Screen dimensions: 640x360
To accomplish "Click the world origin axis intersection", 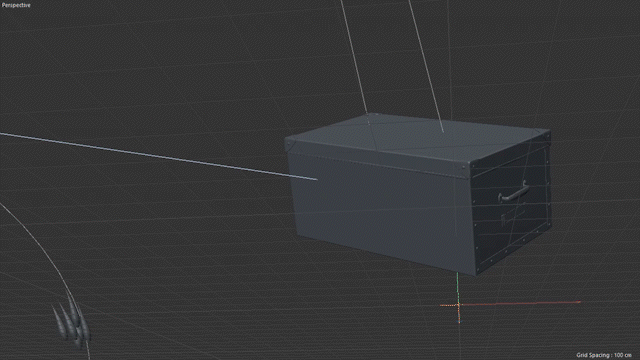I will pyautogui.click(x=458, y=304).
